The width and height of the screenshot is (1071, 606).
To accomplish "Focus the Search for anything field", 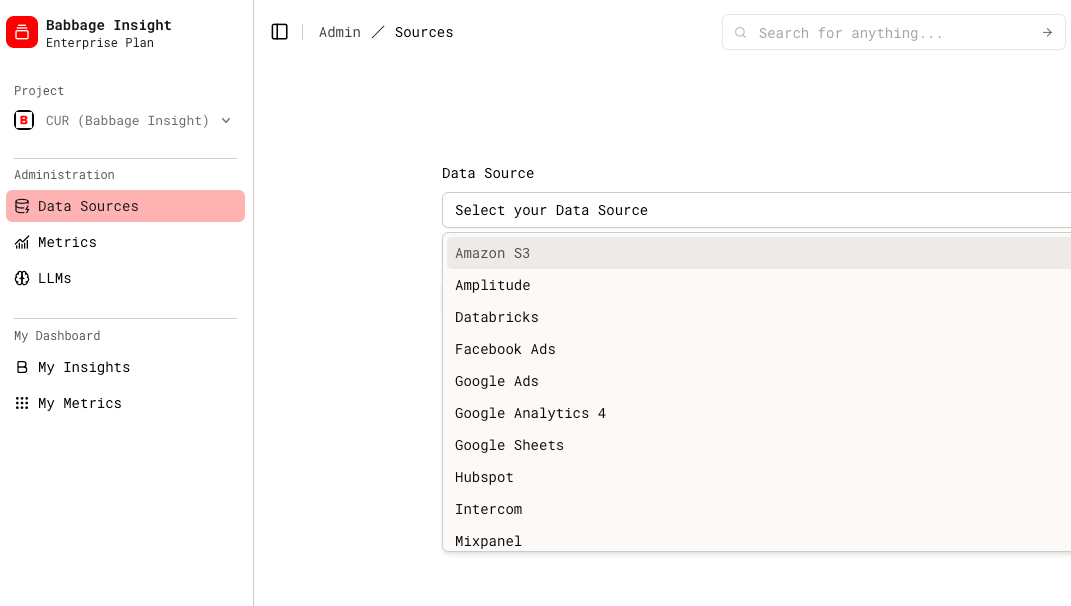I will tap(893, 33).
